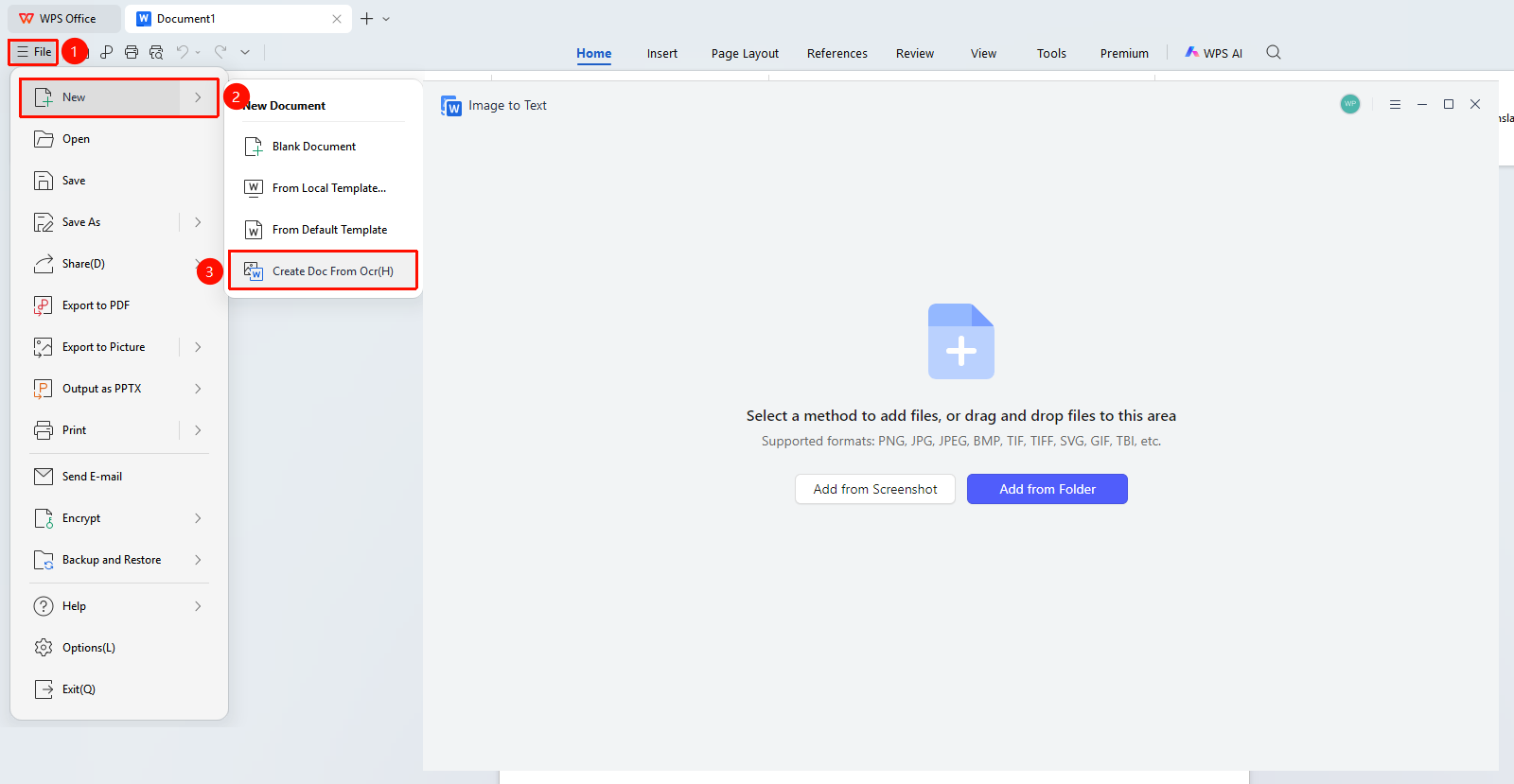Click the Undo arrow icon
This screenshot has height=784, width=1514.
click(x=183, y=52)
